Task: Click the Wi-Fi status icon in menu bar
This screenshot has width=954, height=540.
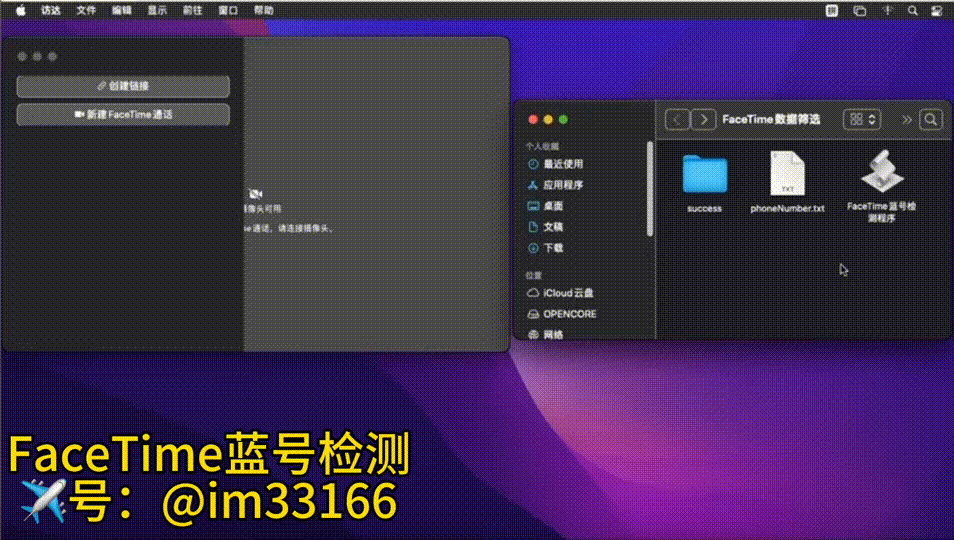Action: [888, 10]
